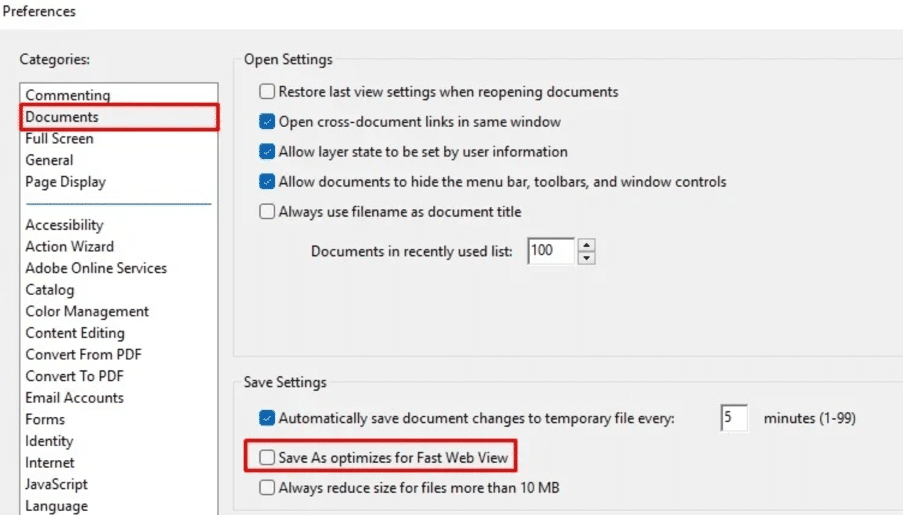Check Save As optimizes for Fast Web View

point(266,458)
